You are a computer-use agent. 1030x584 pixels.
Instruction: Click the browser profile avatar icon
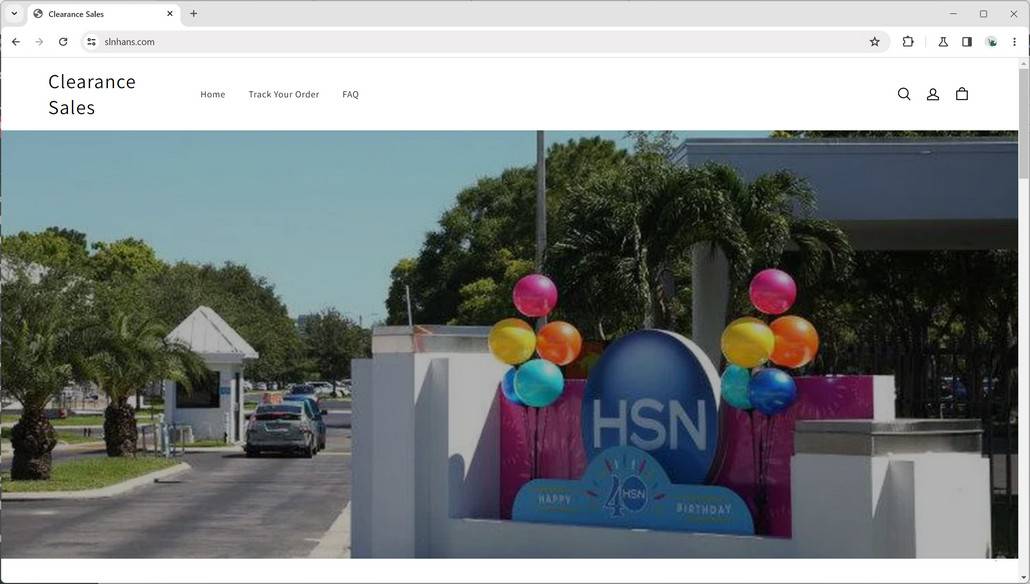pyautogui.click(x=990, y=41)
